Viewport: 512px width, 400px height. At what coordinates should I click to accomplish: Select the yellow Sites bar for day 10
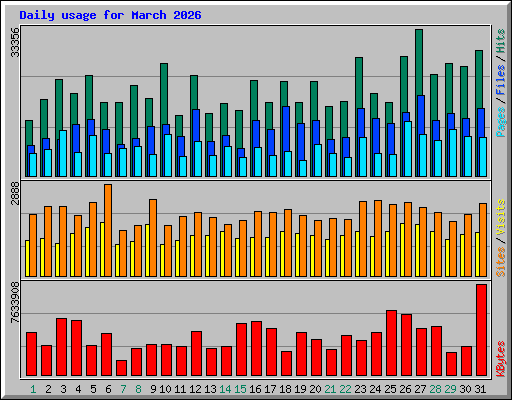point(162,260)
